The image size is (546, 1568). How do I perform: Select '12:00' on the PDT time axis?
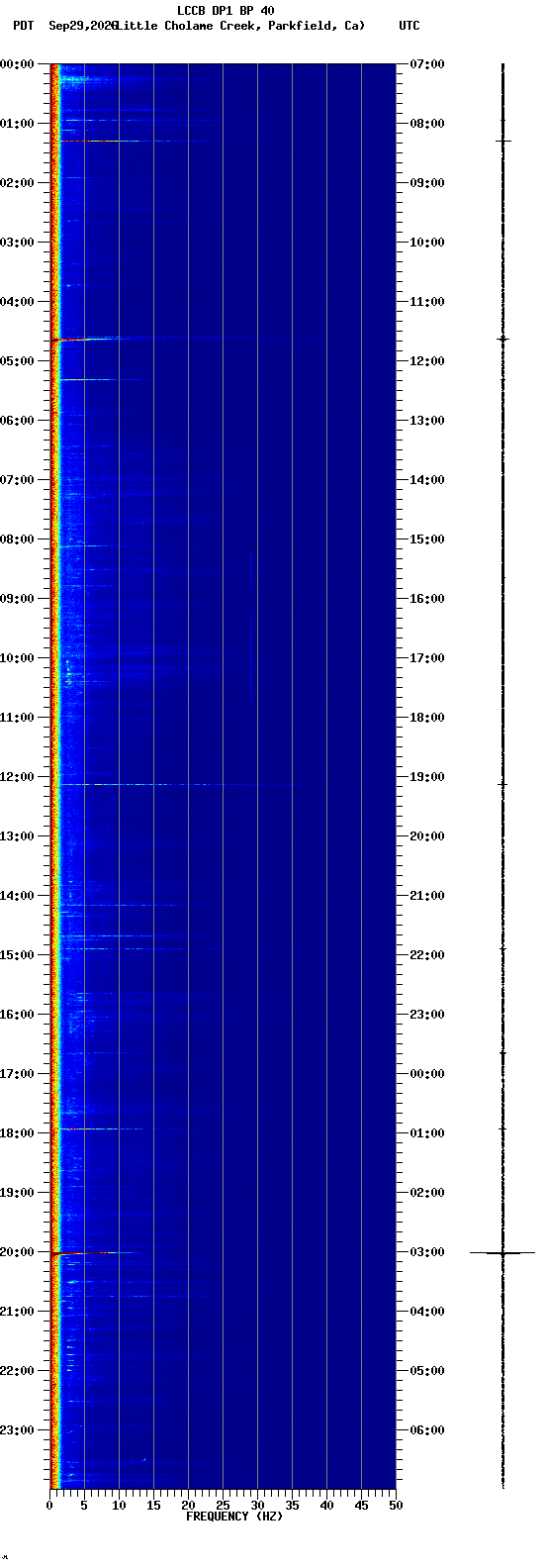[x=18, y=777]
